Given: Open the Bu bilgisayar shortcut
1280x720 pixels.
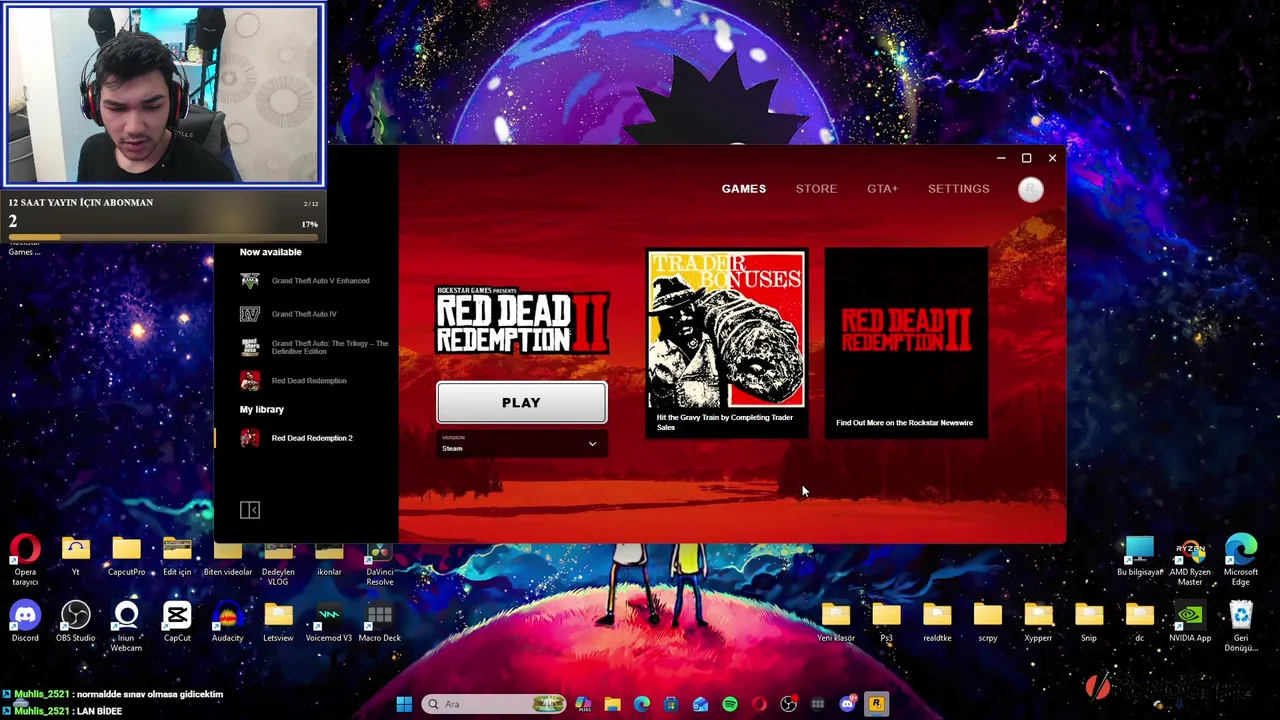Looking at the screenshot, I should point(1139,557).
